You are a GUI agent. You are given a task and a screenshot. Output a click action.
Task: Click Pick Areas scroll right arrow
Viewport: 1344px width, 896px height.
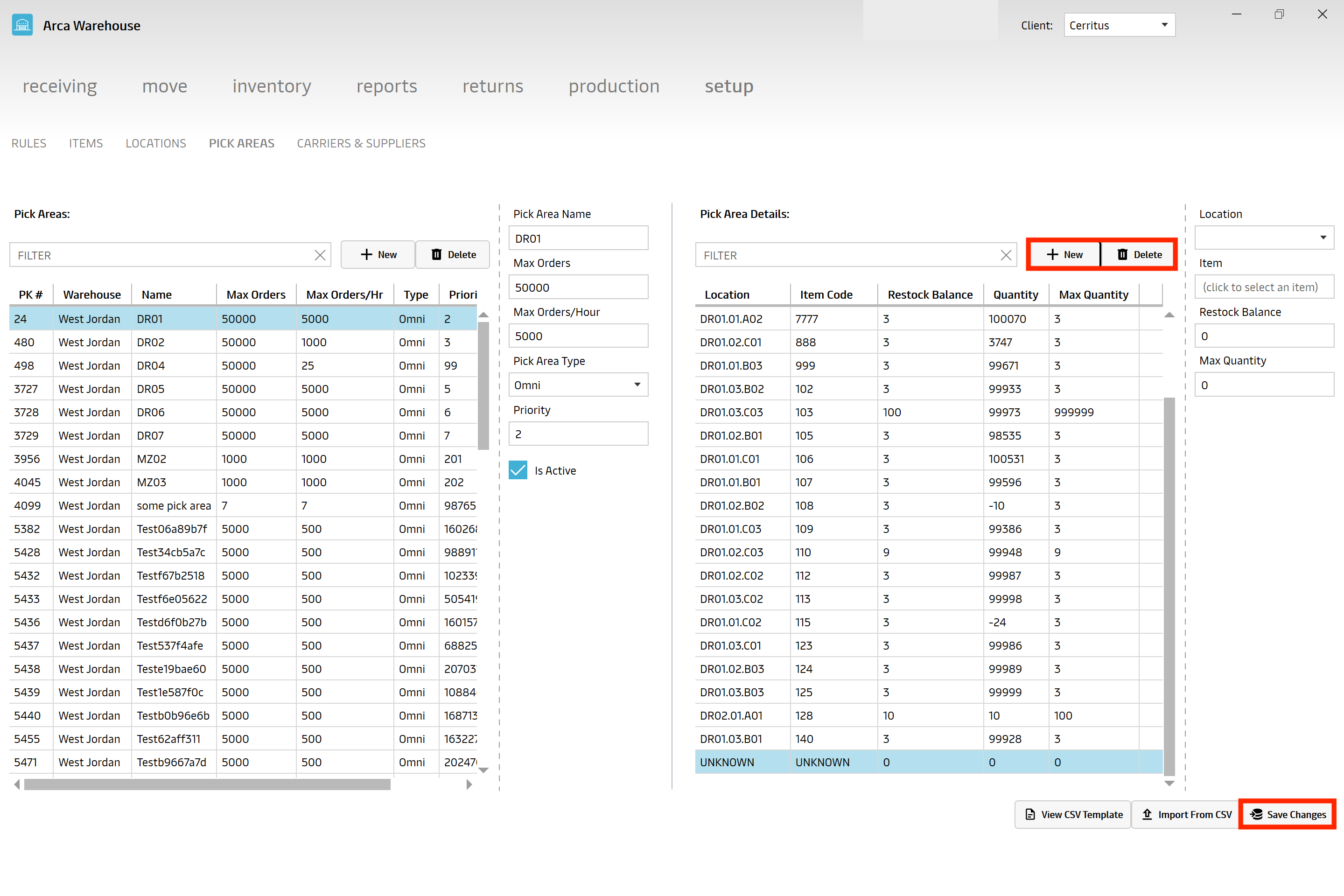point(469,784)
